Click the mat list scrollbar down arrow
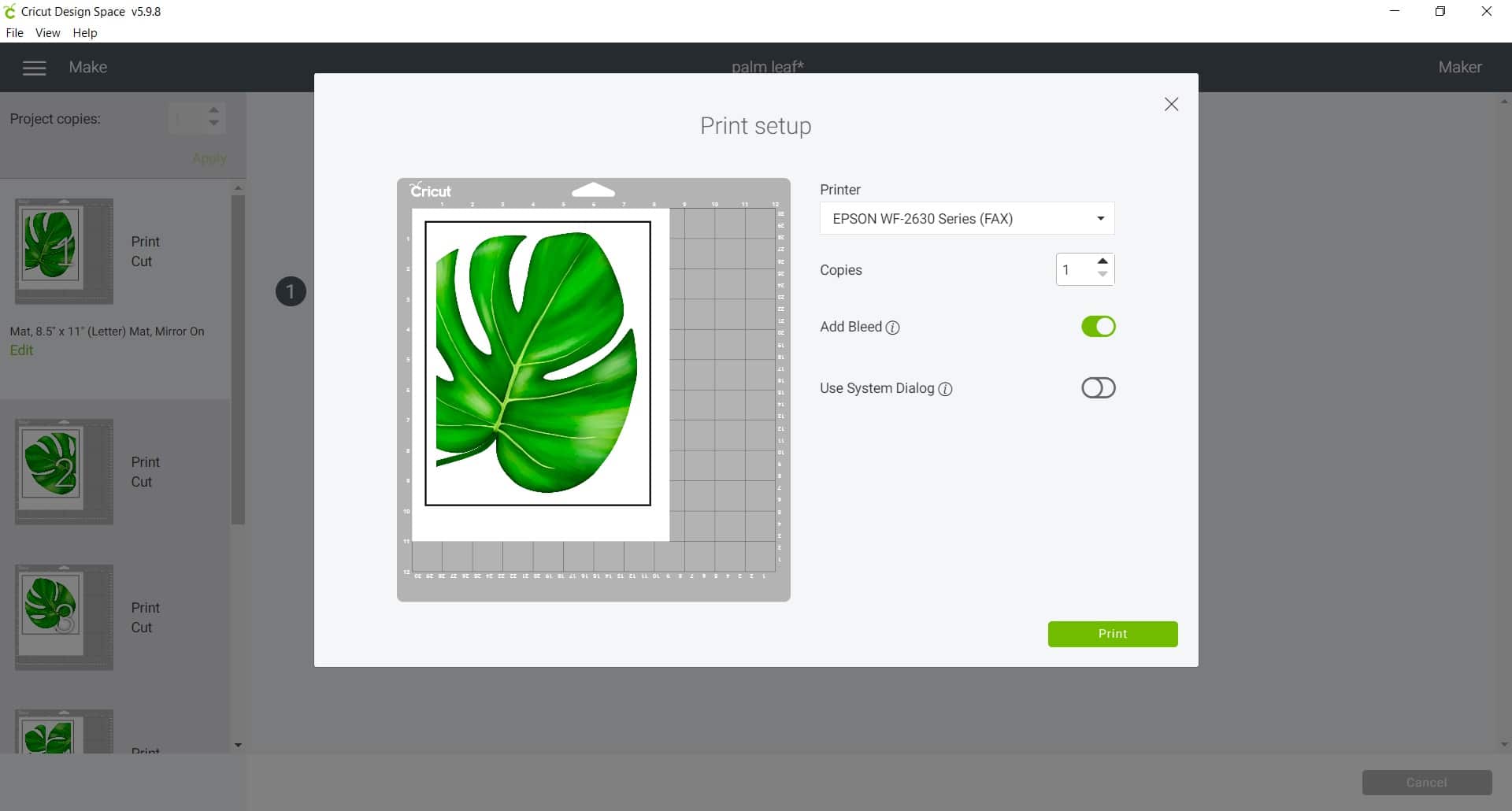 pos(238,745)
